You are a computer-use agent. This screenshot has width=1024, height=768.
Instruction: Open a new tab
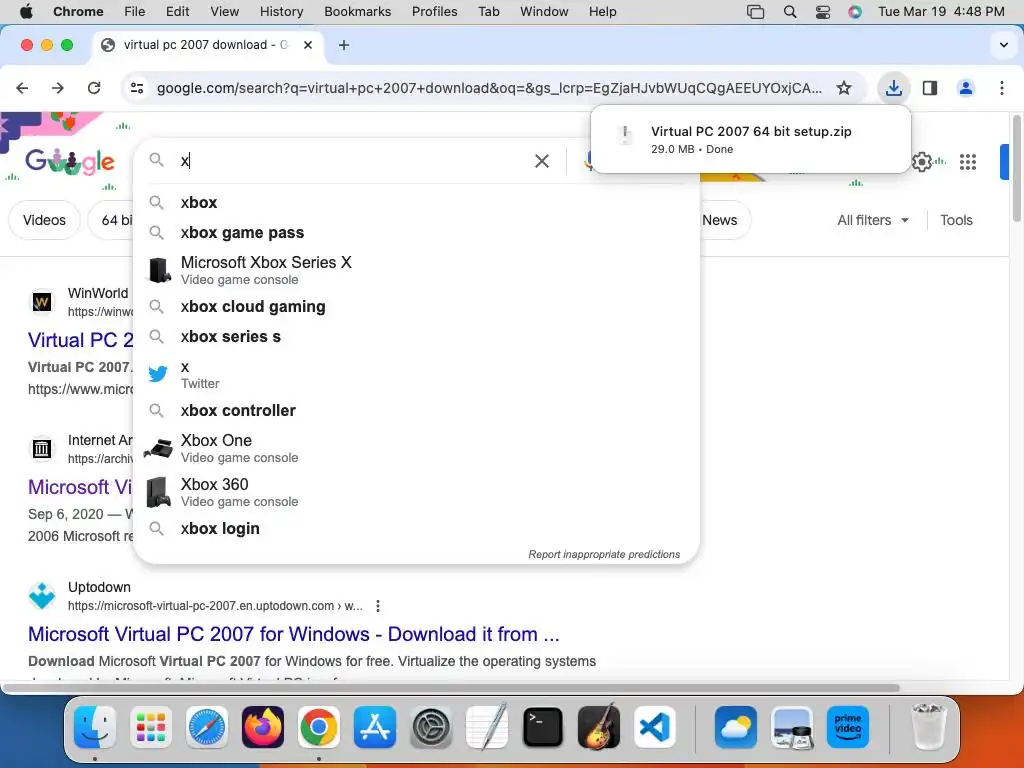click(344, 45)
